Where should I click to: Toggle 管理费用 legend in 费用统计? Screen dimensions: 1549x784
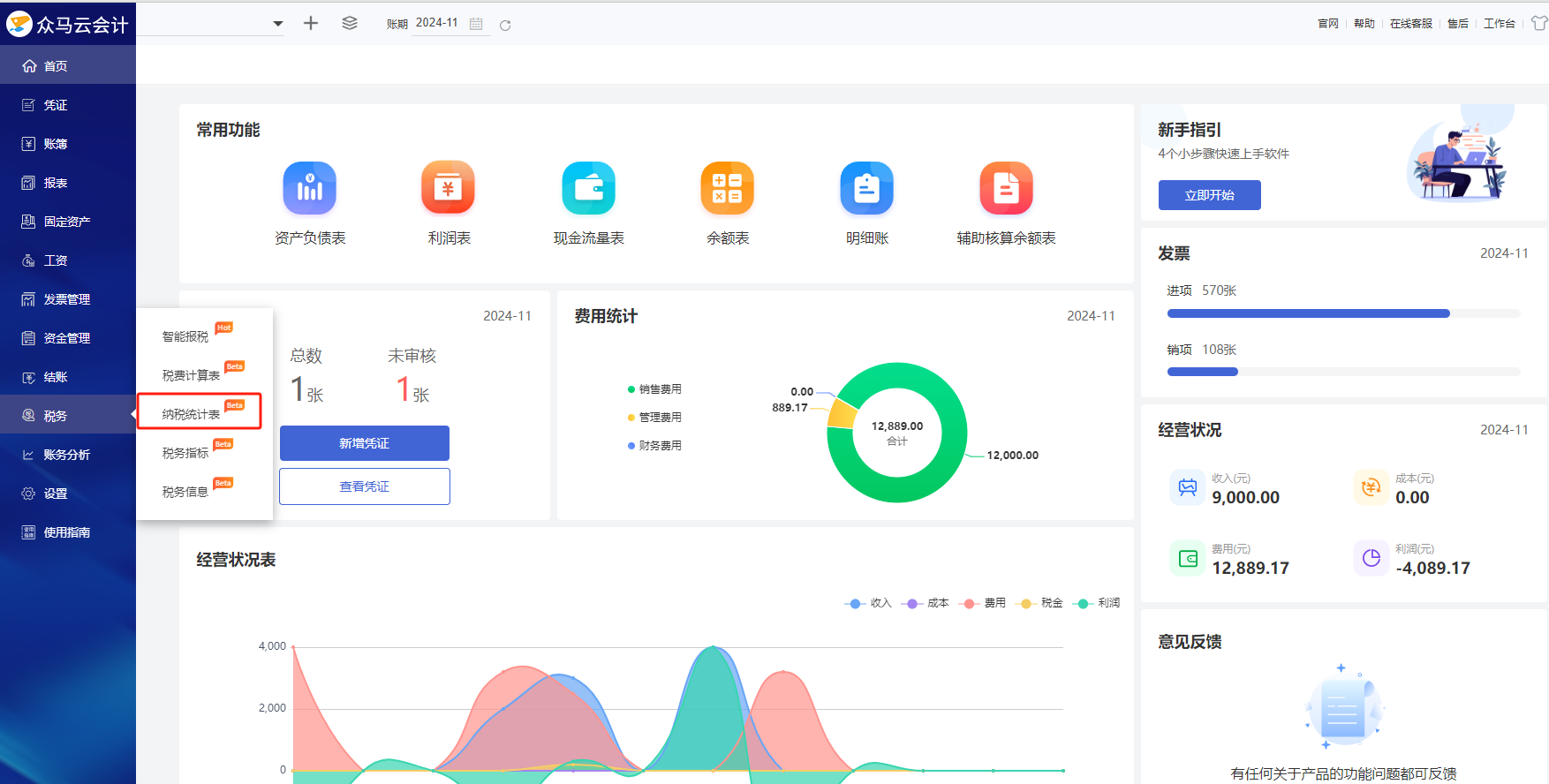[x=654, y=418]
